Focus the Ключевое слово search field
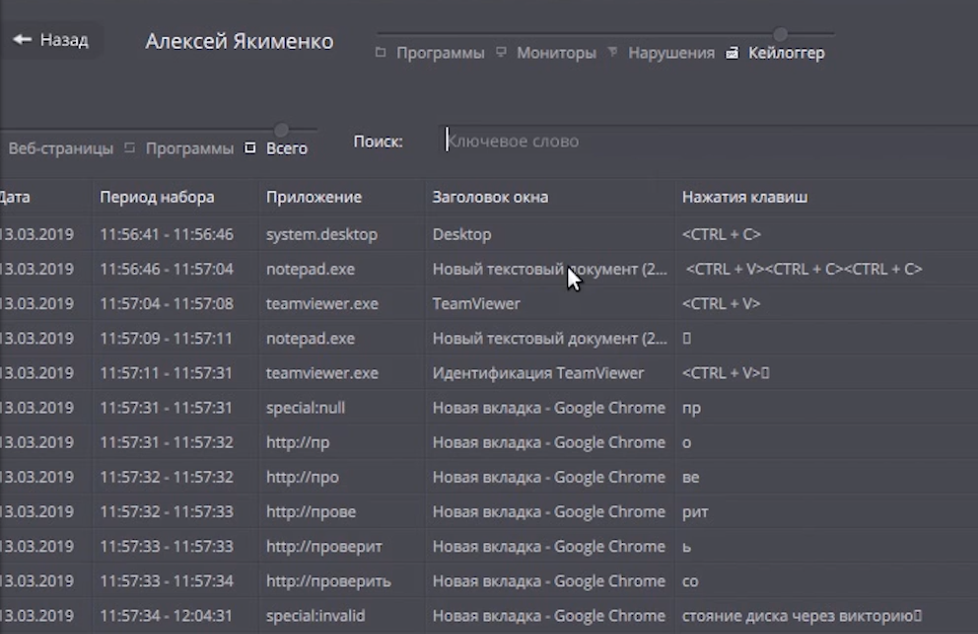 point(710,142)
